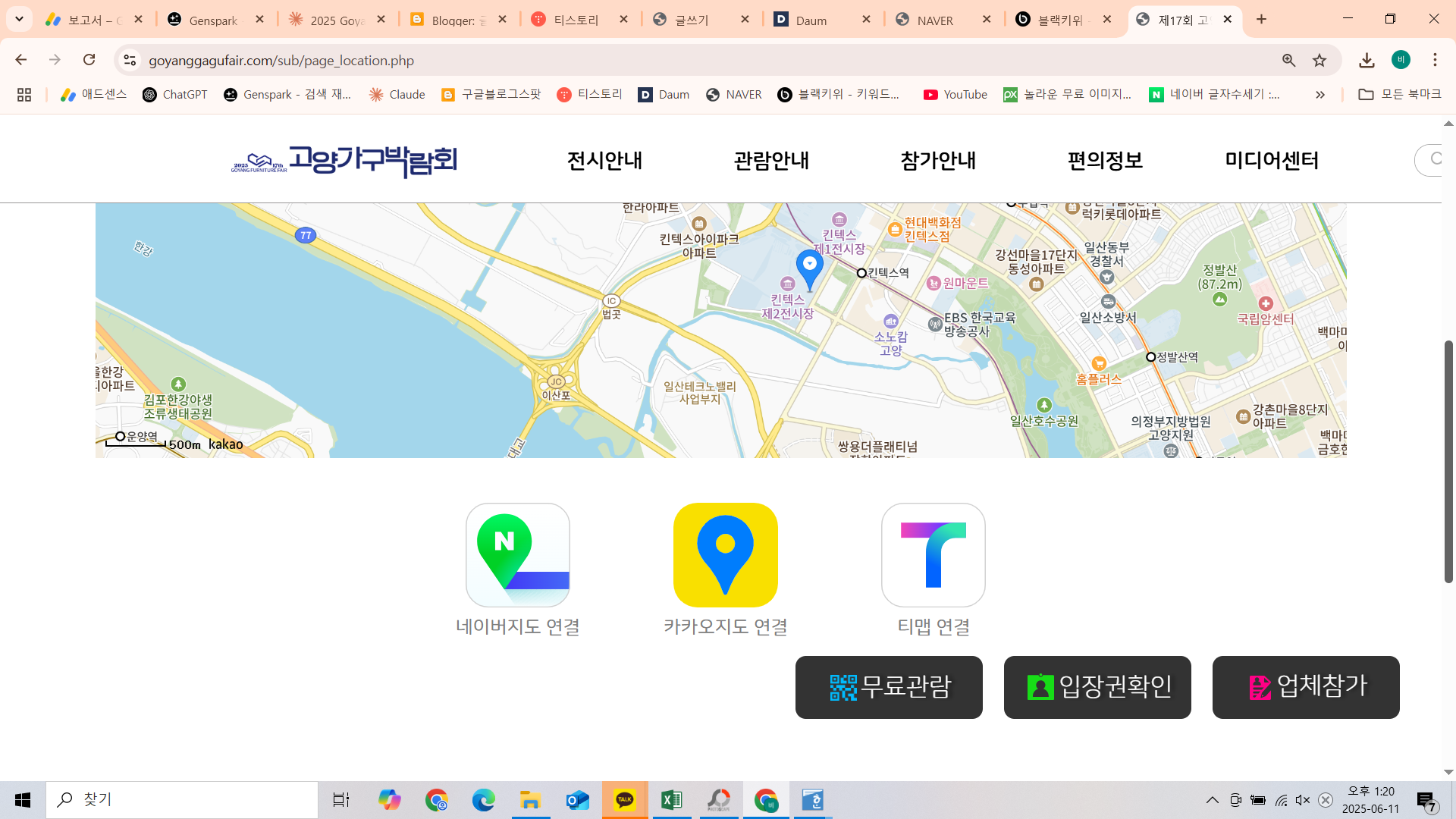Click the QR code icon on 무료관람 button
1456x819 pixels.
tap(843, 687)
